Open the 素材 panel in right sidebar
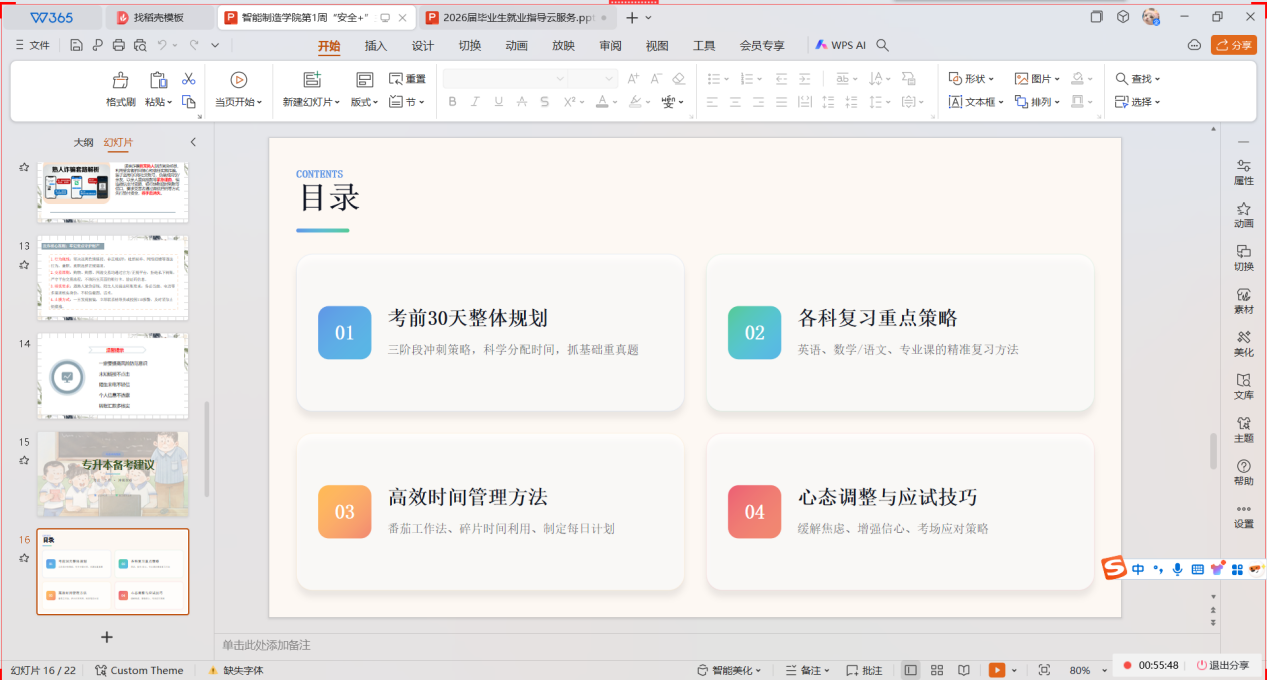Viewport: 1267px width, 680px height. pyautogui.click(x=1243, y=300)
